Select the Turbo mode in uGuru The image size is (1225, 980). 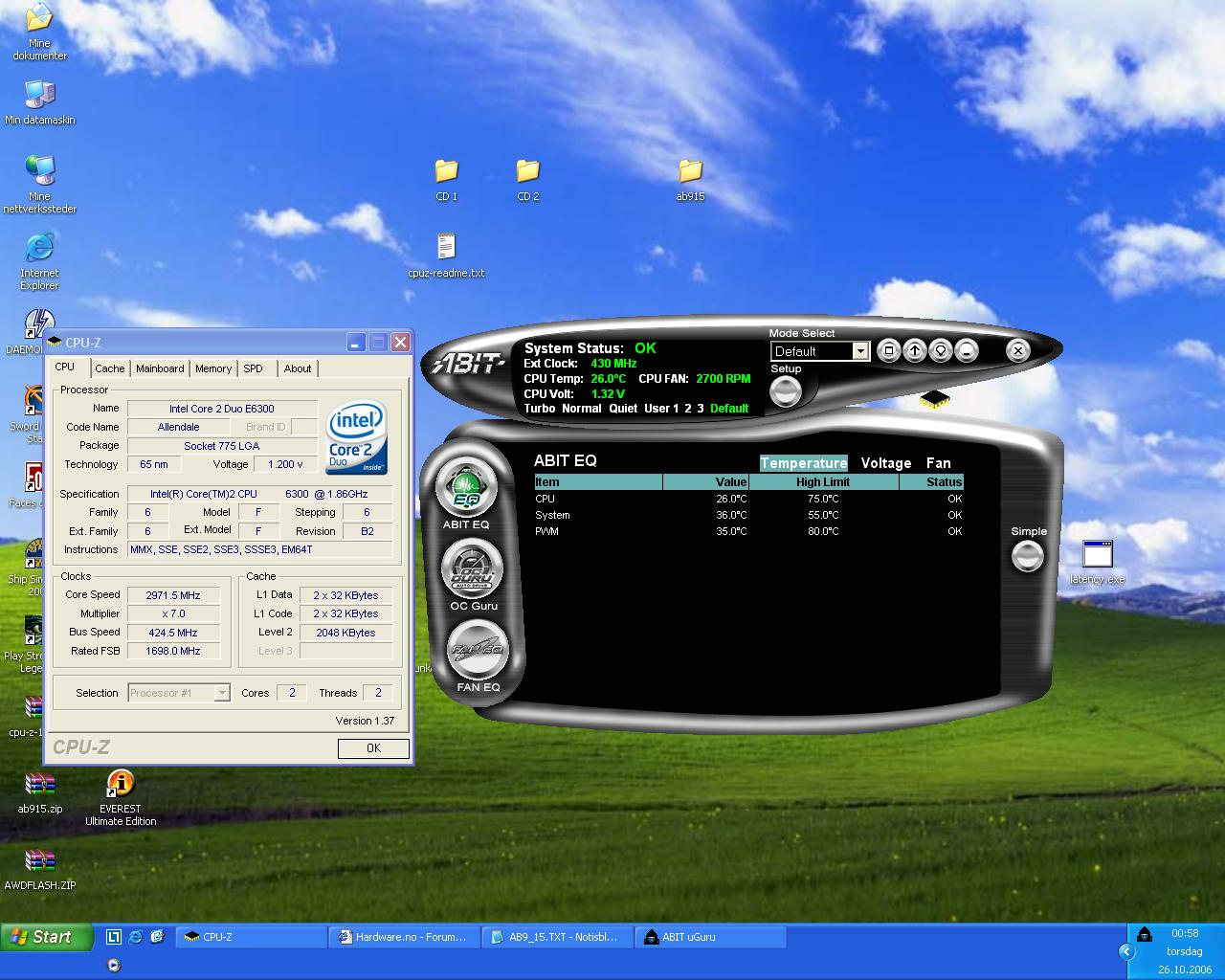pyautogui.click(x=540, y=409)
